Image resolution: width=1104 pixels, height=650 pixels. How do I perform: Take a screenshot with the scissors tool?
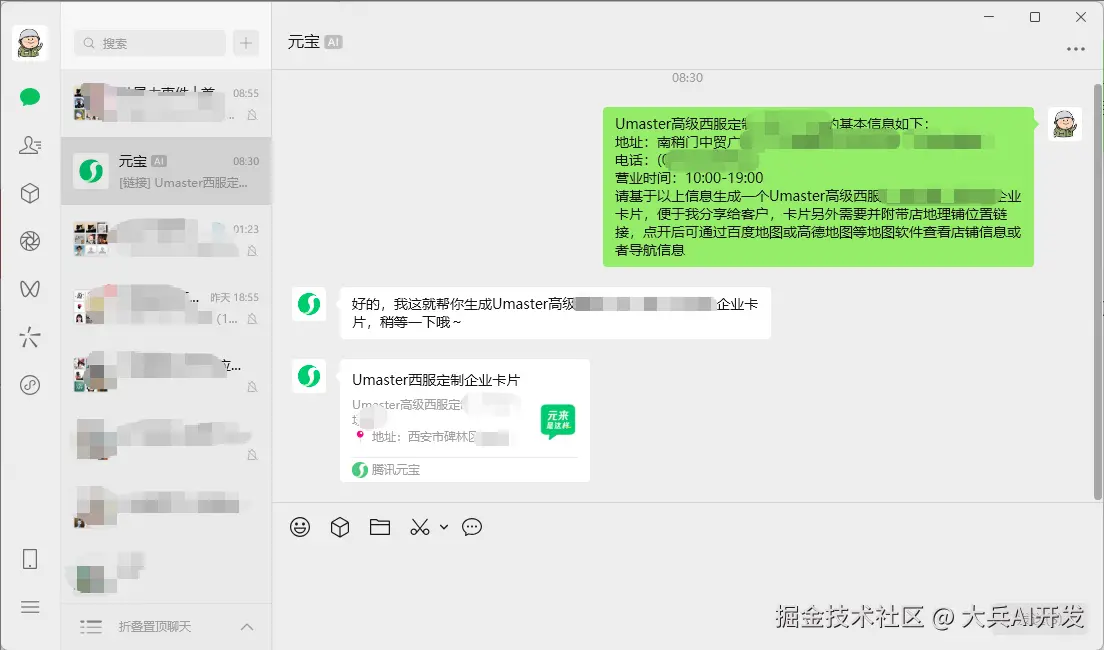coord(419,527)
